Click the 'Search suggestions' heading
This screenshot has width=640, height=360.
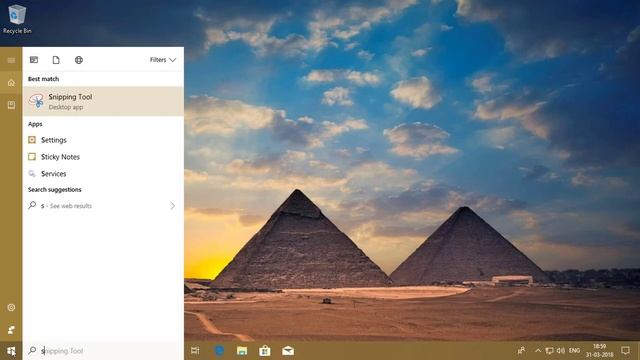click(55, 189)
